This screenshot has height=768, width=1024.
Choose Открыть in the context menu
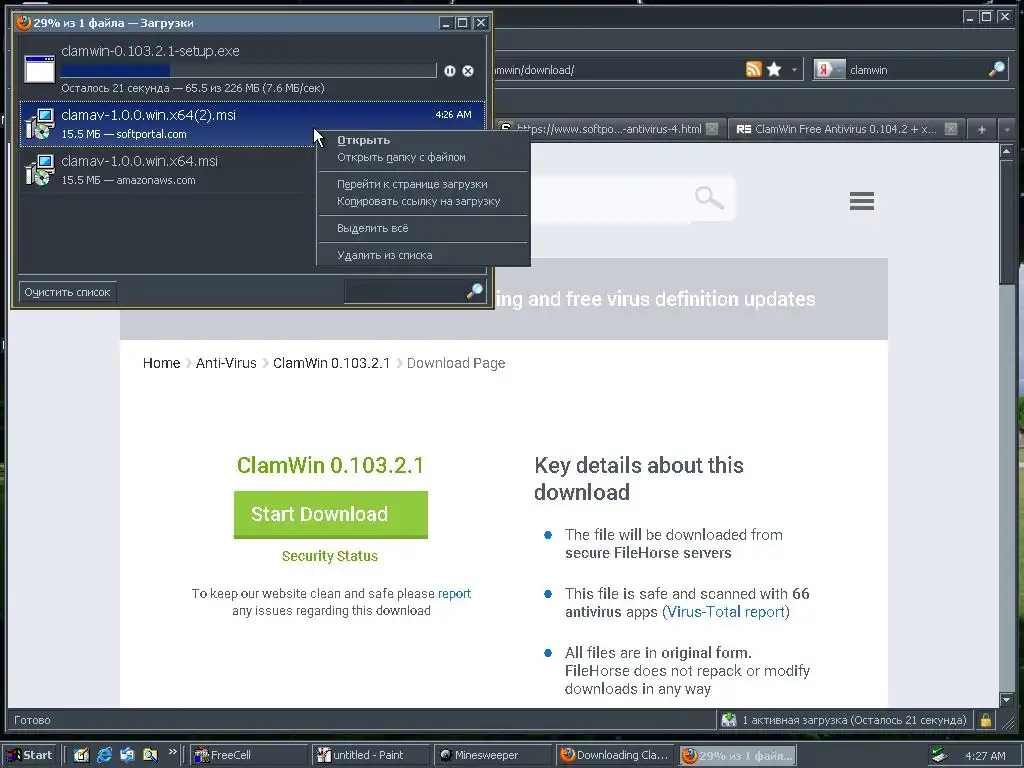point(363,140)
